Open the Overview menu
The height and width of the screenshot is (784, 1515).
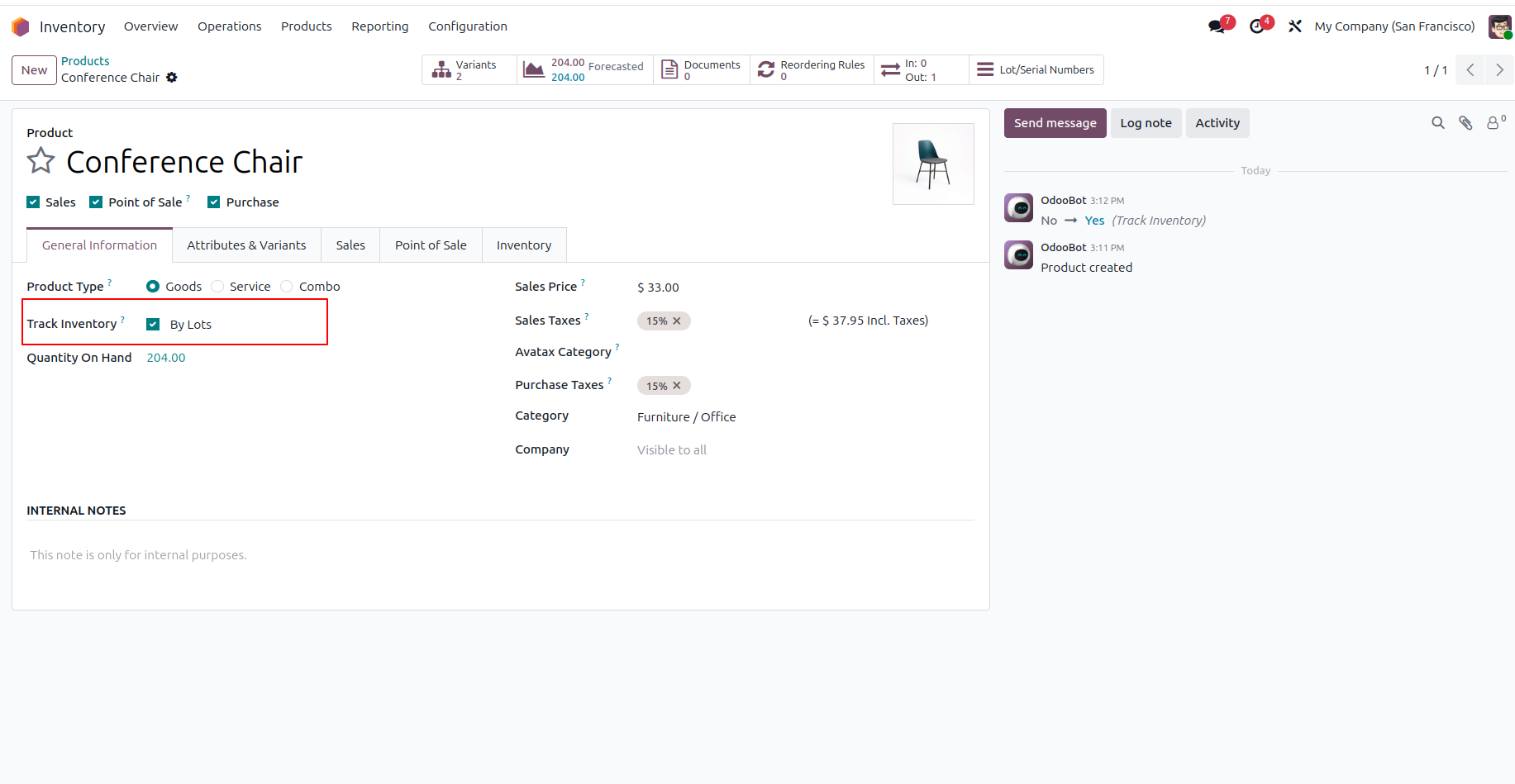[151, 26]
